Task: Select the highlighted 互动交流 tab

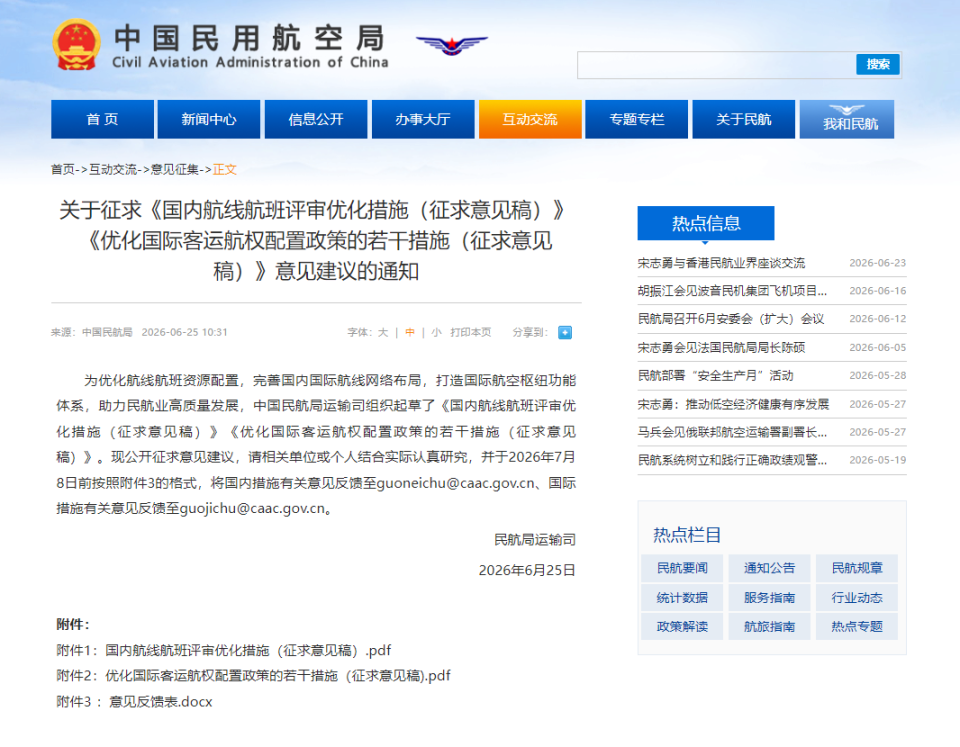Action: click(530, 119)
